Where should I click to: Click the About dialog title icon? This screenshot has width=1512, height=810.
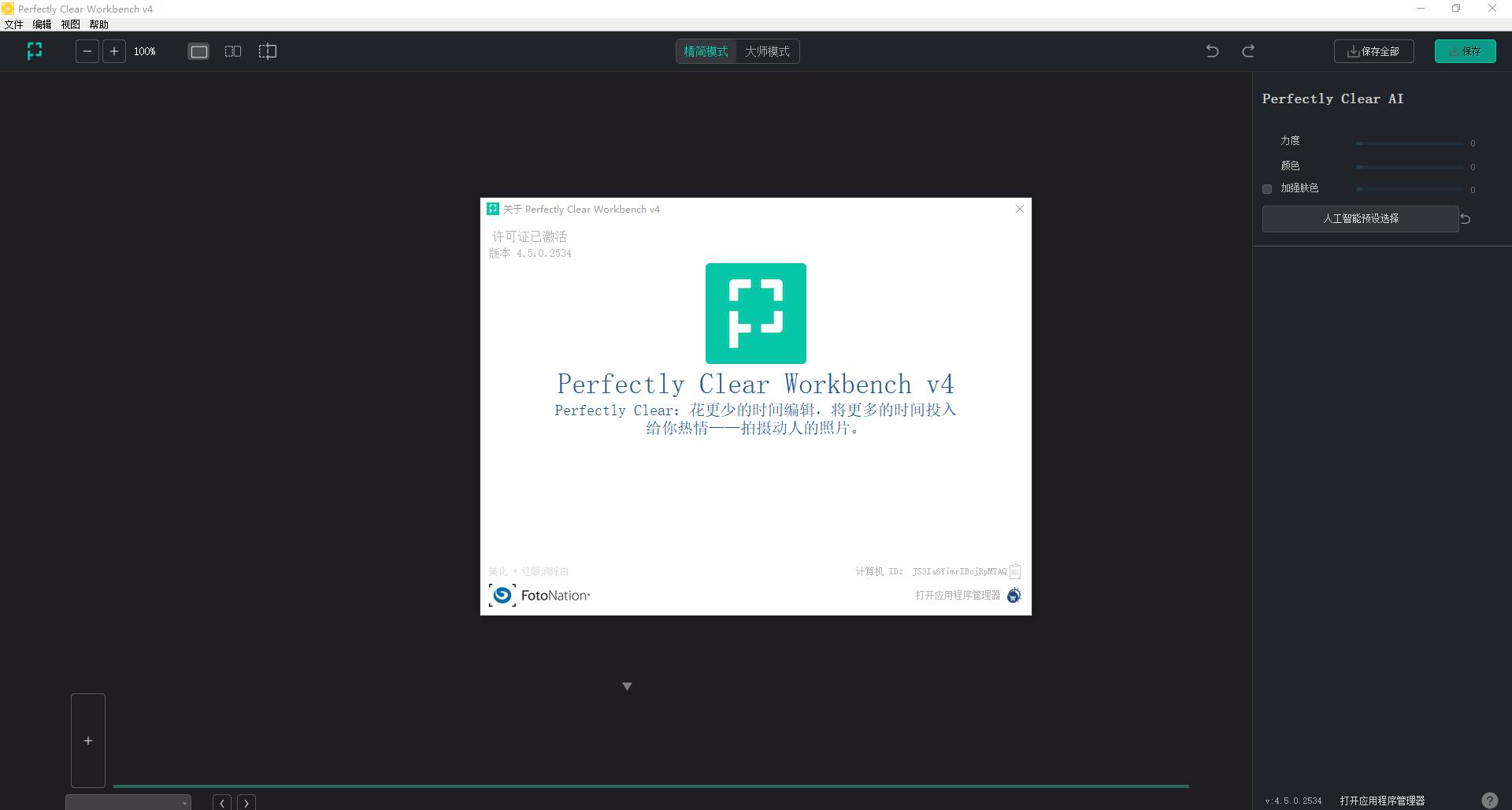tap(493, 209)
